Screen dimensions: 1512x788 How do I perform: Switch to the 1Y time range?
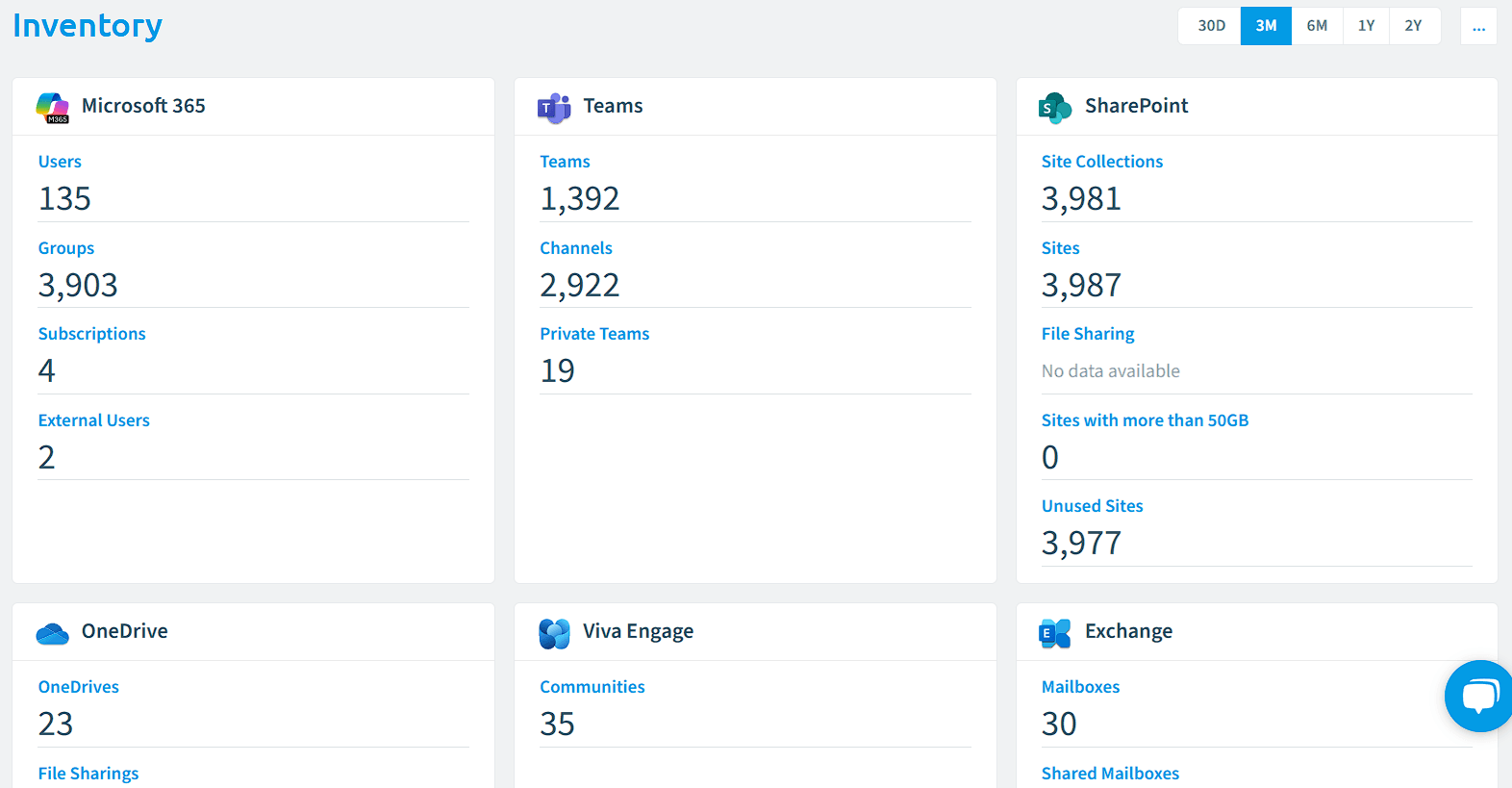pos(1366,26)
